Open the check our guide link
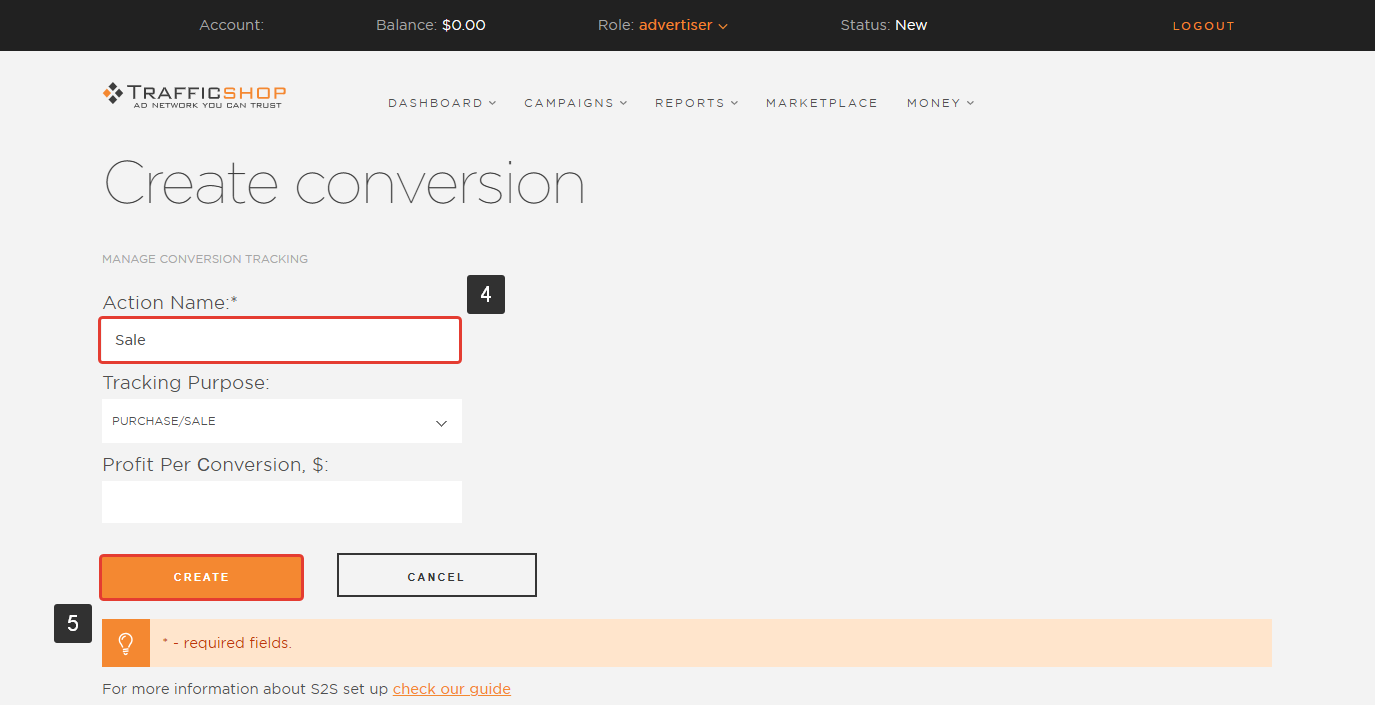The width and height of the screenshot is (1375, 705). click(452, 689)
